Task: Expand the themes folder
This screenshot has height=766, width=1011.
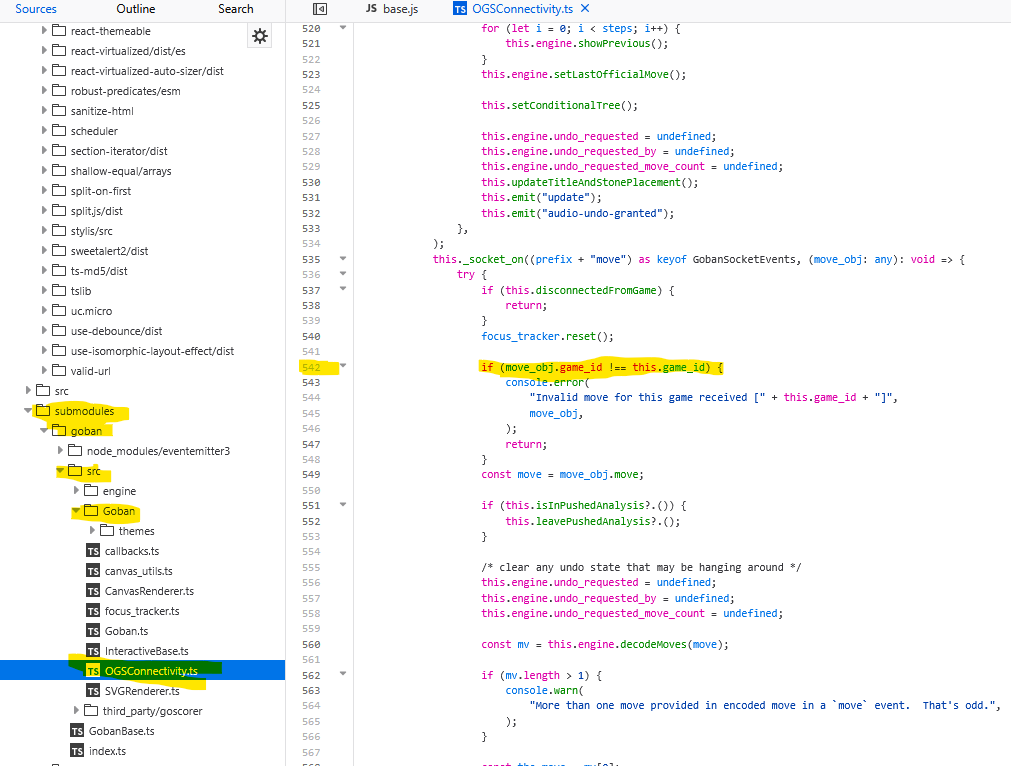Action: (92, 531)
